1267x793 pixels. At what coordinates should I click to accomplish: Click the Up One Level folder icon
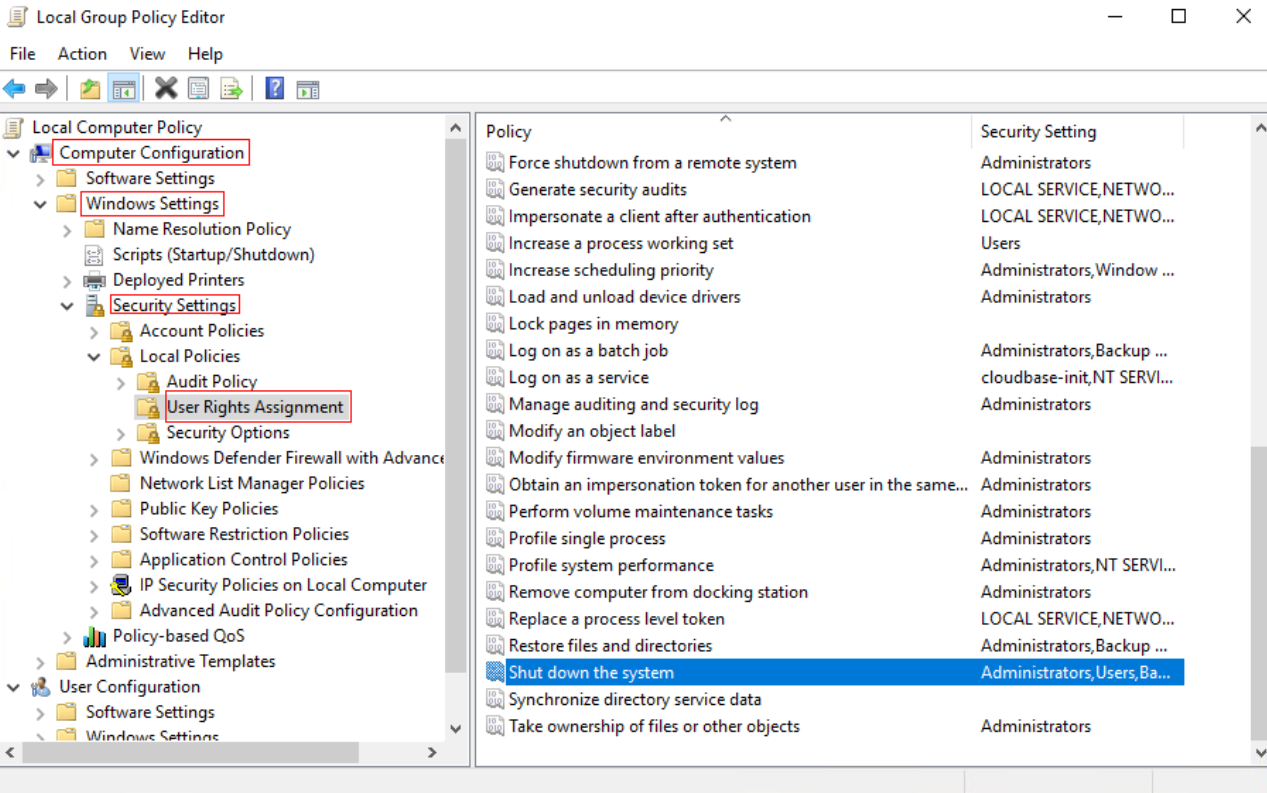click(90, 89)
